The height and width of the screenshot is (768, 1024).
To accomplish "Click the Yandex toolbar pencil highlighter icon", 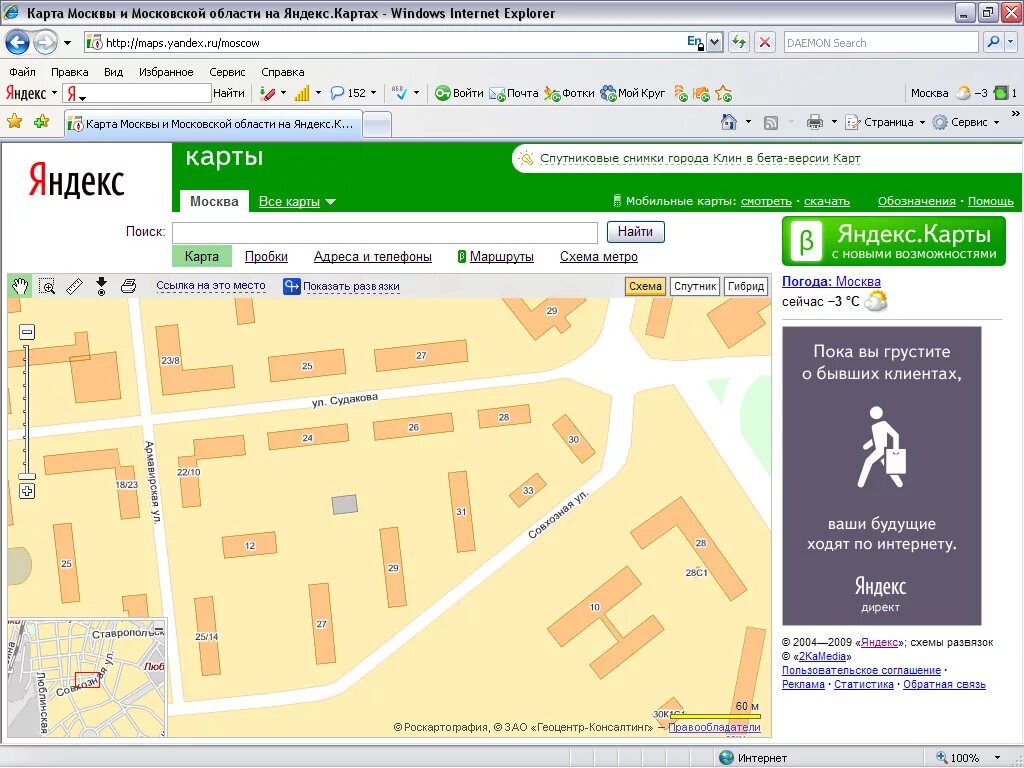I will 267,93.
